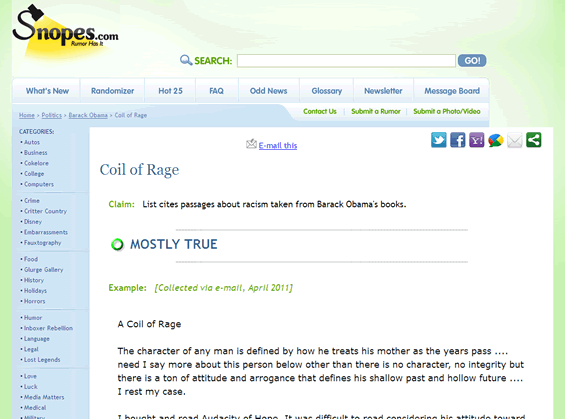Viewport: 565px width, 419px height.
Task: Open the College category
Action: (x=34, y=174)
